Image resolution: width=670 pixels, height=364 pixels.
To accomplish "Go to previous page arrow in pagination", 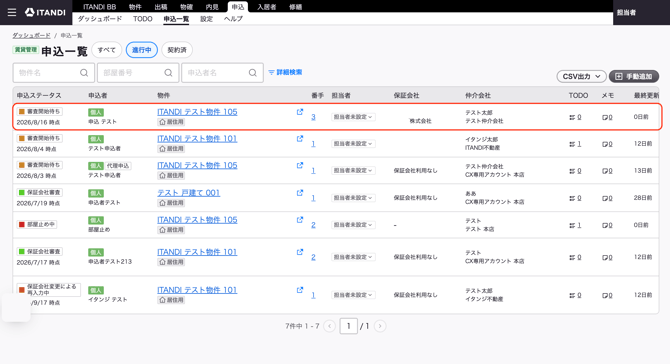I will [x=329, y=326].
